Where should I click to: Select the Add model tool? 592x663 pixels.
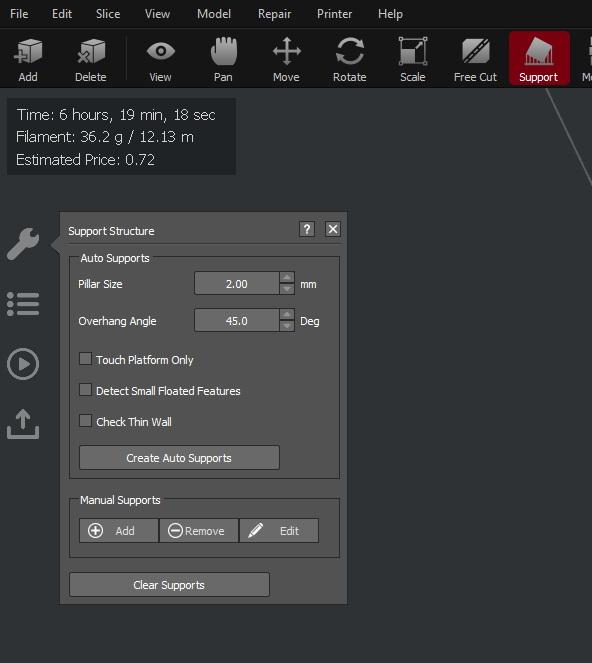(x=28, y=59)
